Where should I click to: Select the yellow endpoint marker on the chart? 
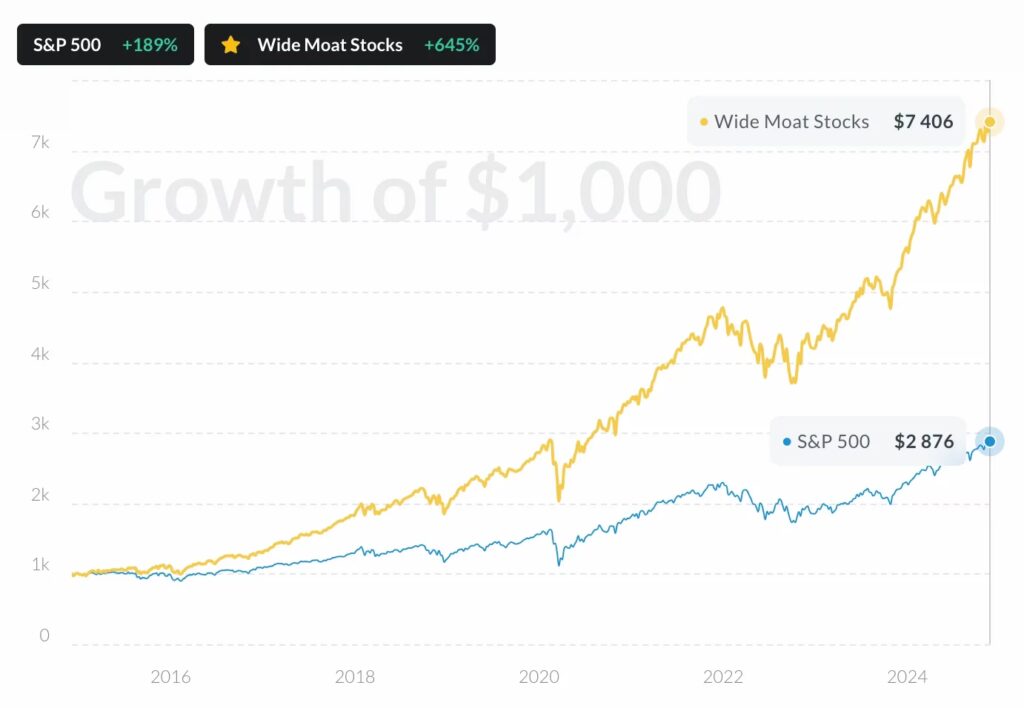coord(990,122)
